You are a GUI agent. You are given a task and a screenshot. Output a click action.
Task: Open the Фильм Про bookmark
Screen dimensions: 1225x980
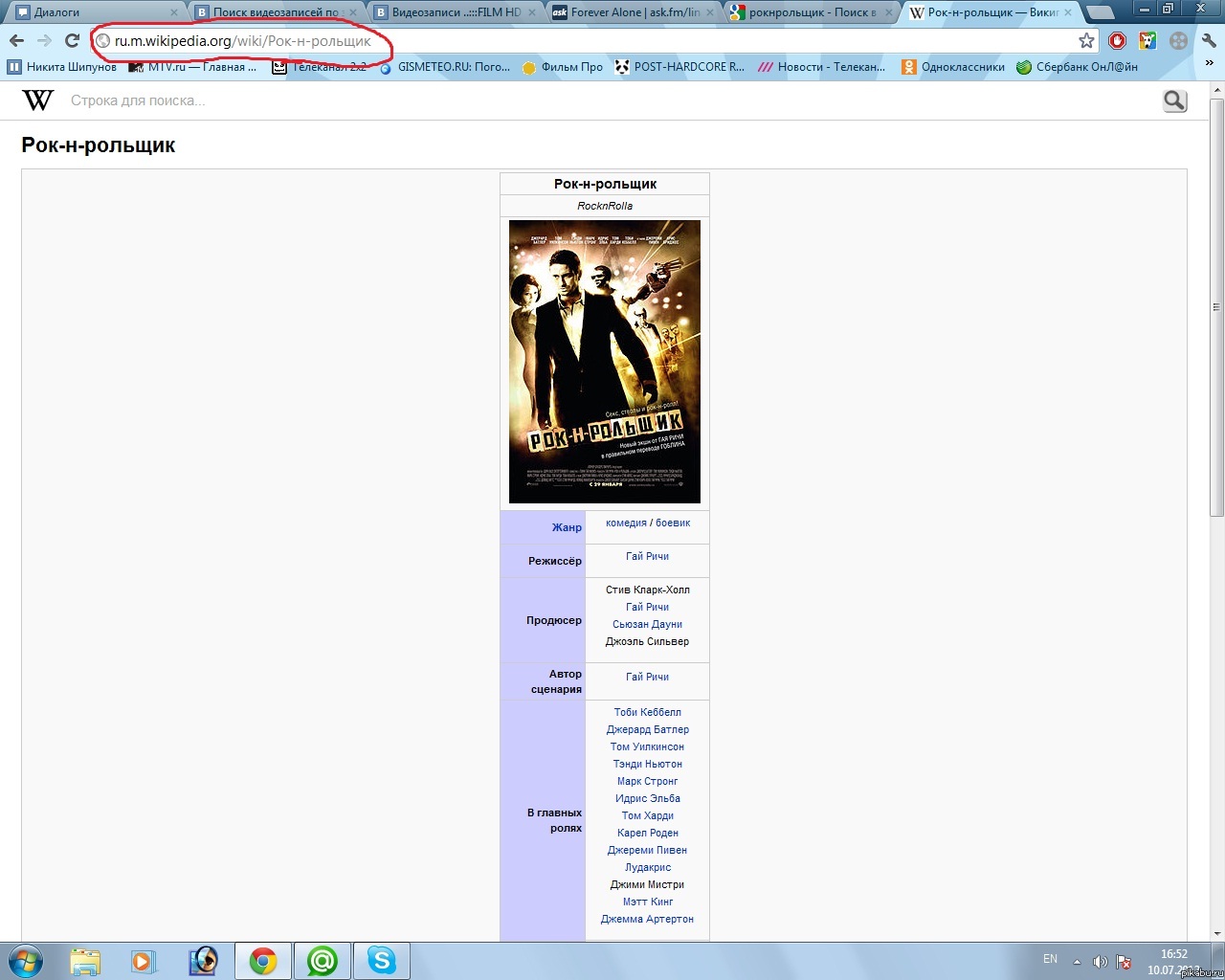click(x=563, y=67)
